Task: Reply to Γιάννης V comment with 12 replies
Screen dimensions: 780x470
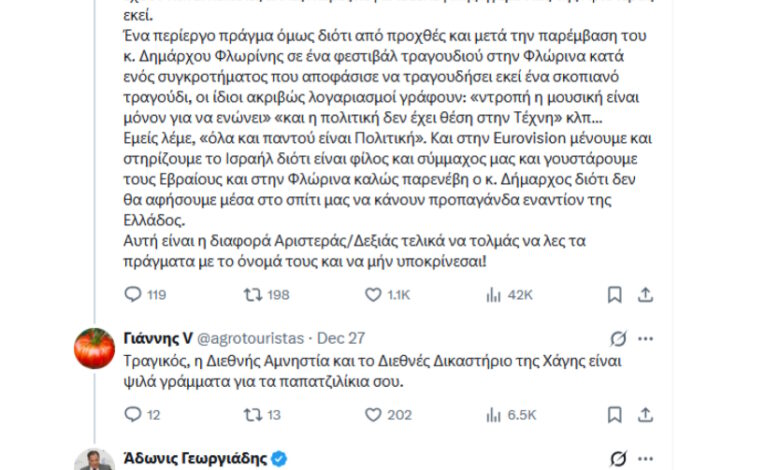Action: (x=133, y=414)
